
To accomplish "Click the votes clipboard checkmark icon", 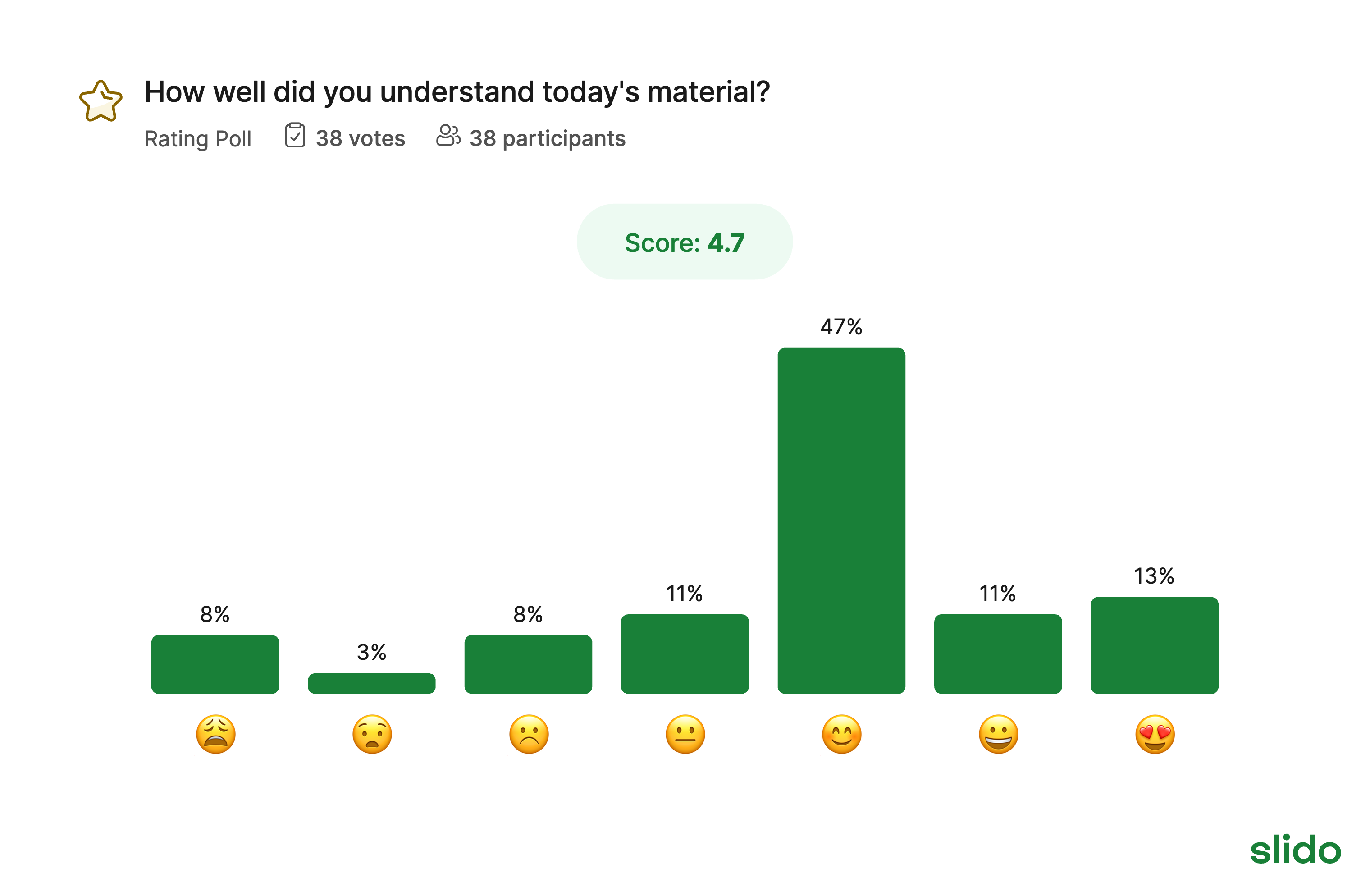I will pos(295,136).
